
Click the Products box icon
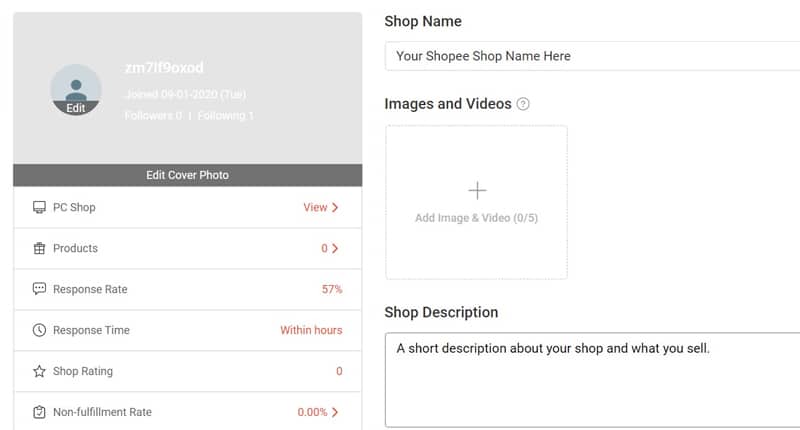click(39, 249)
